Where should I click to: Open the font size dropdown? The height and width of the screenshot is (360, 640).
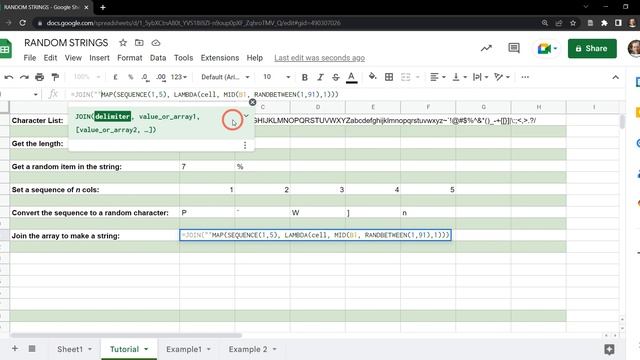click(x=276, y=77)
